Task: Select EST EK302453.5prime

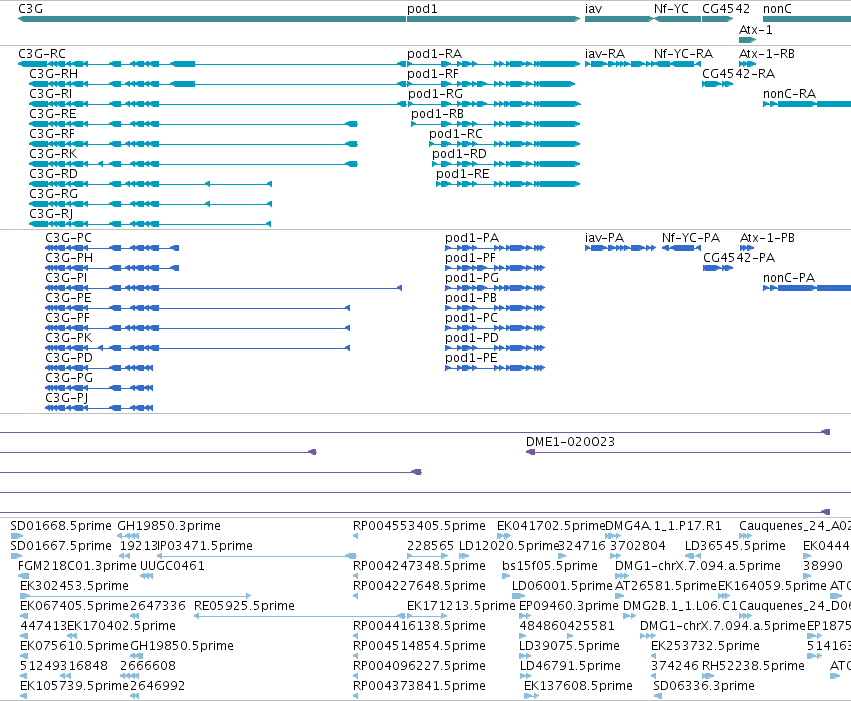Action: tap(136, 596)
